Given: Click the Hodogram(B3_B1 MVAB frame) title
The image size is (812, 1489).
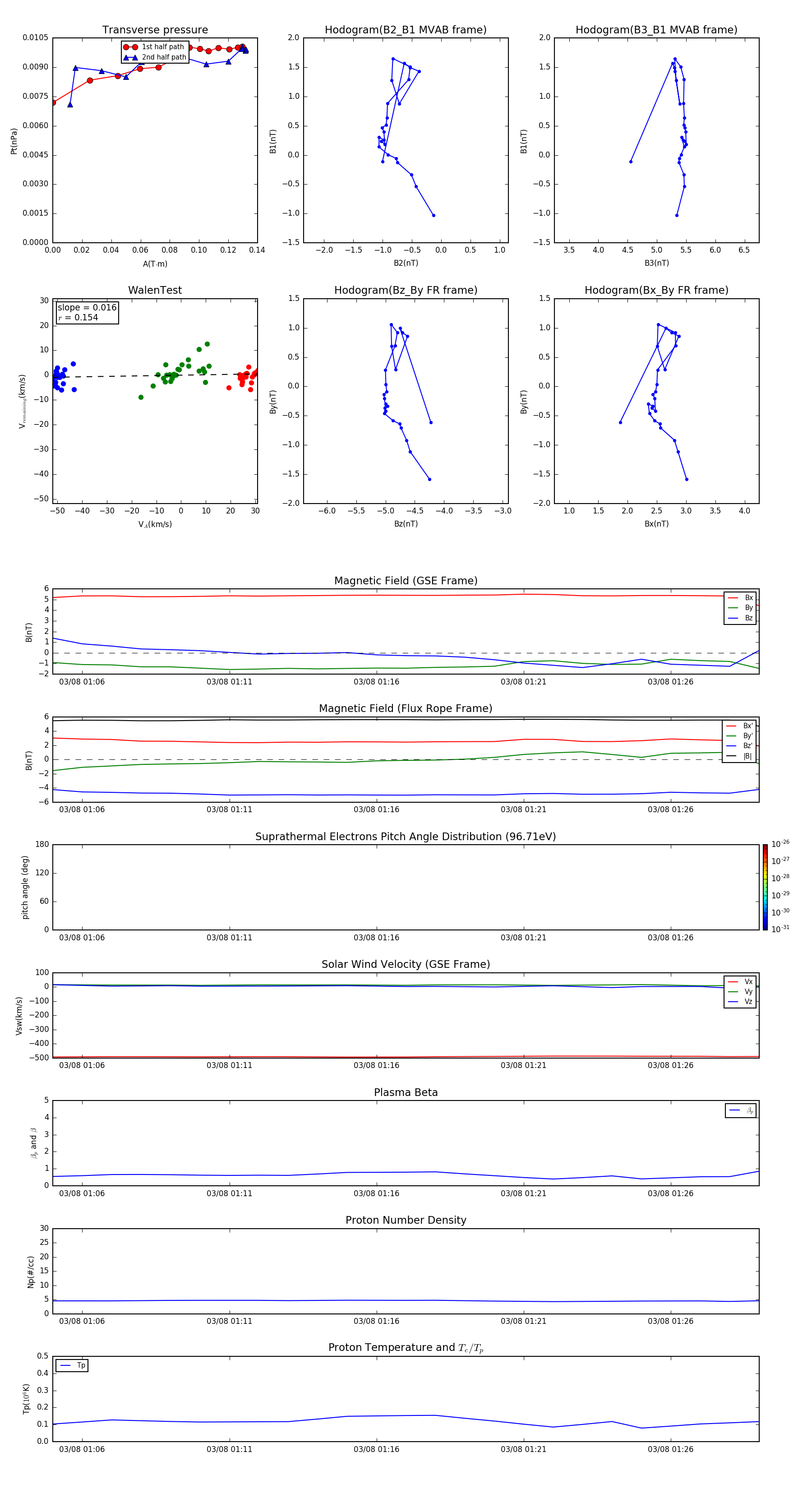Looking at the screenshot, I should coord(656,30).
